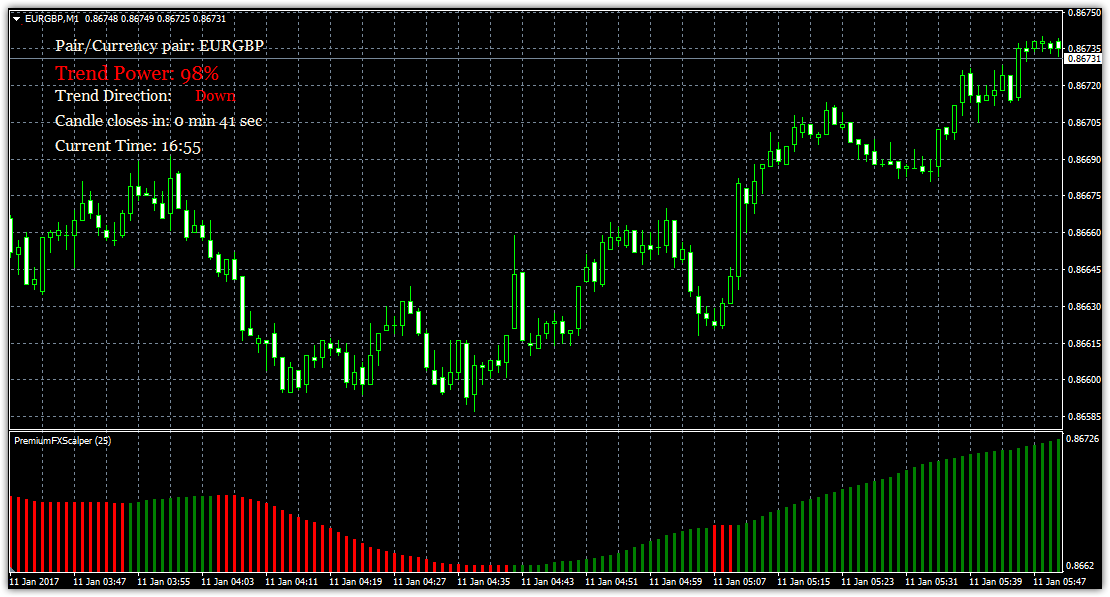Click the red Down trend value

215,96
